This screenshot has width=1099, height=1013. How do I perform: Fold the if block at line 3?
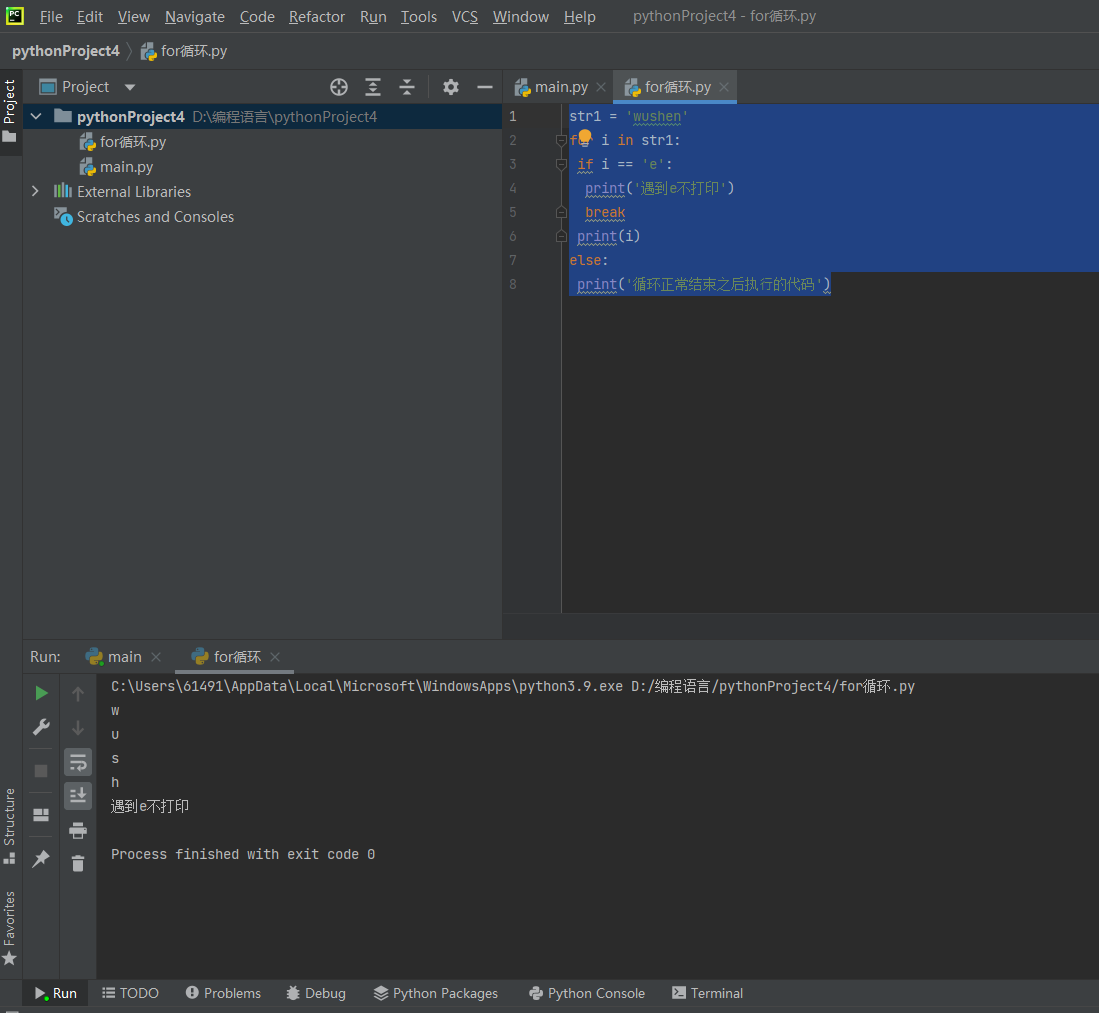pyautogui.click(x=561, y=165)
